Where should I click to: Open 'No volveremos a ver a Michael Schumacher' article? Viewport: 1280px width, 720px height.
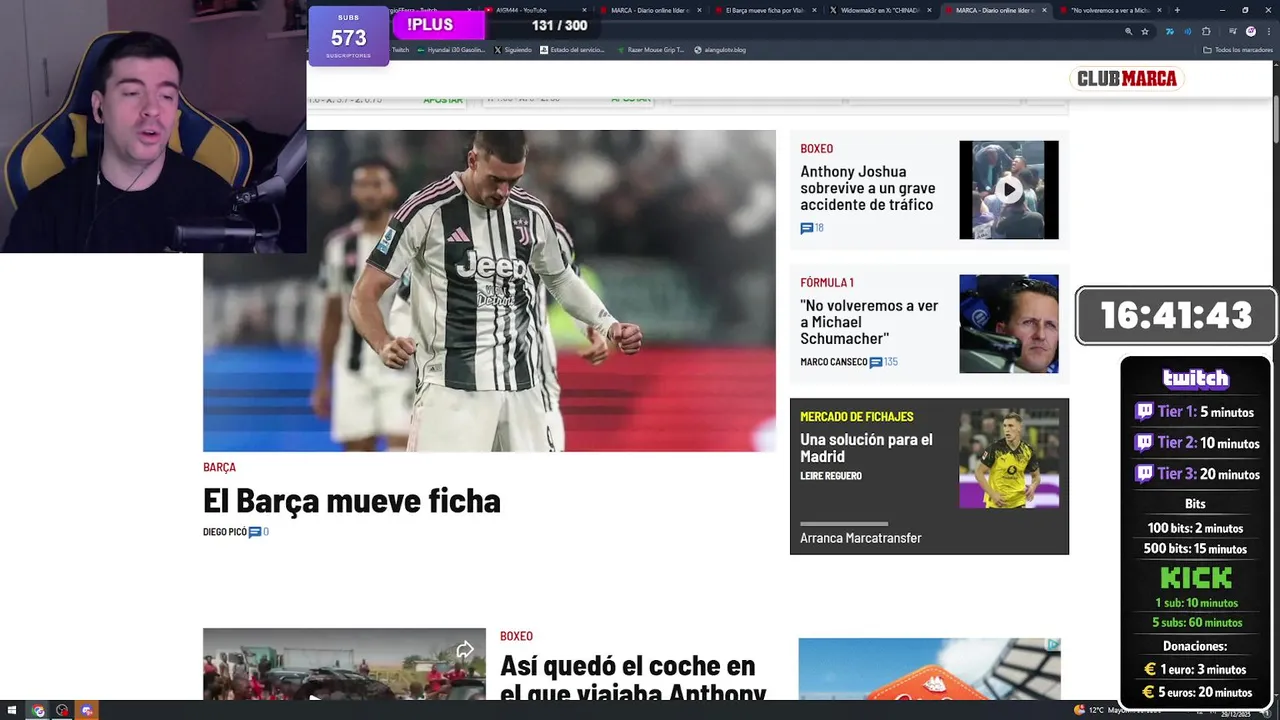coord(869,322)
